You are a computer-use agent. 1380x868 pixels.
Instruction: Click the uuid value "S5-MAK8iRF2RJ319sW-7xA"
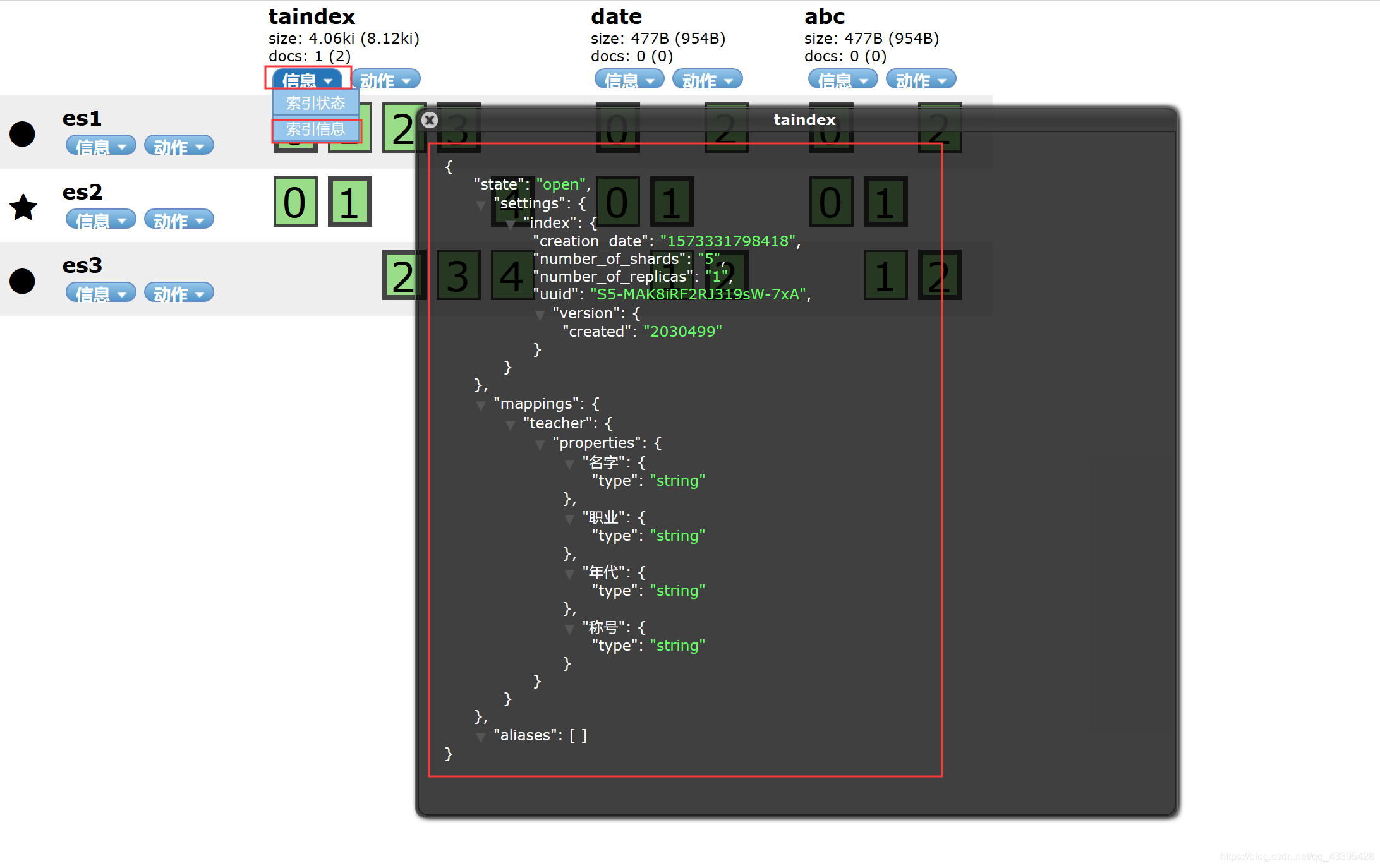click(698, 294)
